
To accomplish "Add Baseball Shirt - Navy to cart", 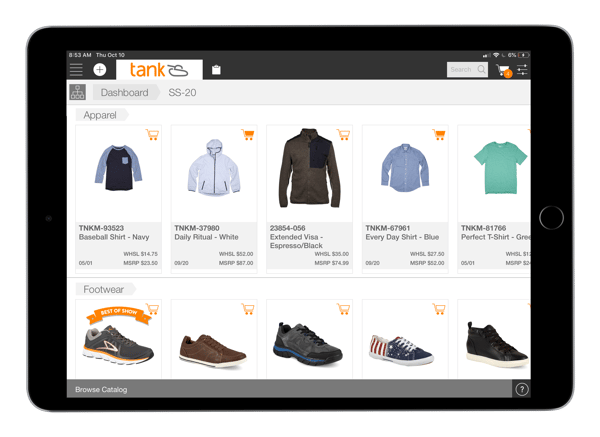I will click(x=152, y=134).
